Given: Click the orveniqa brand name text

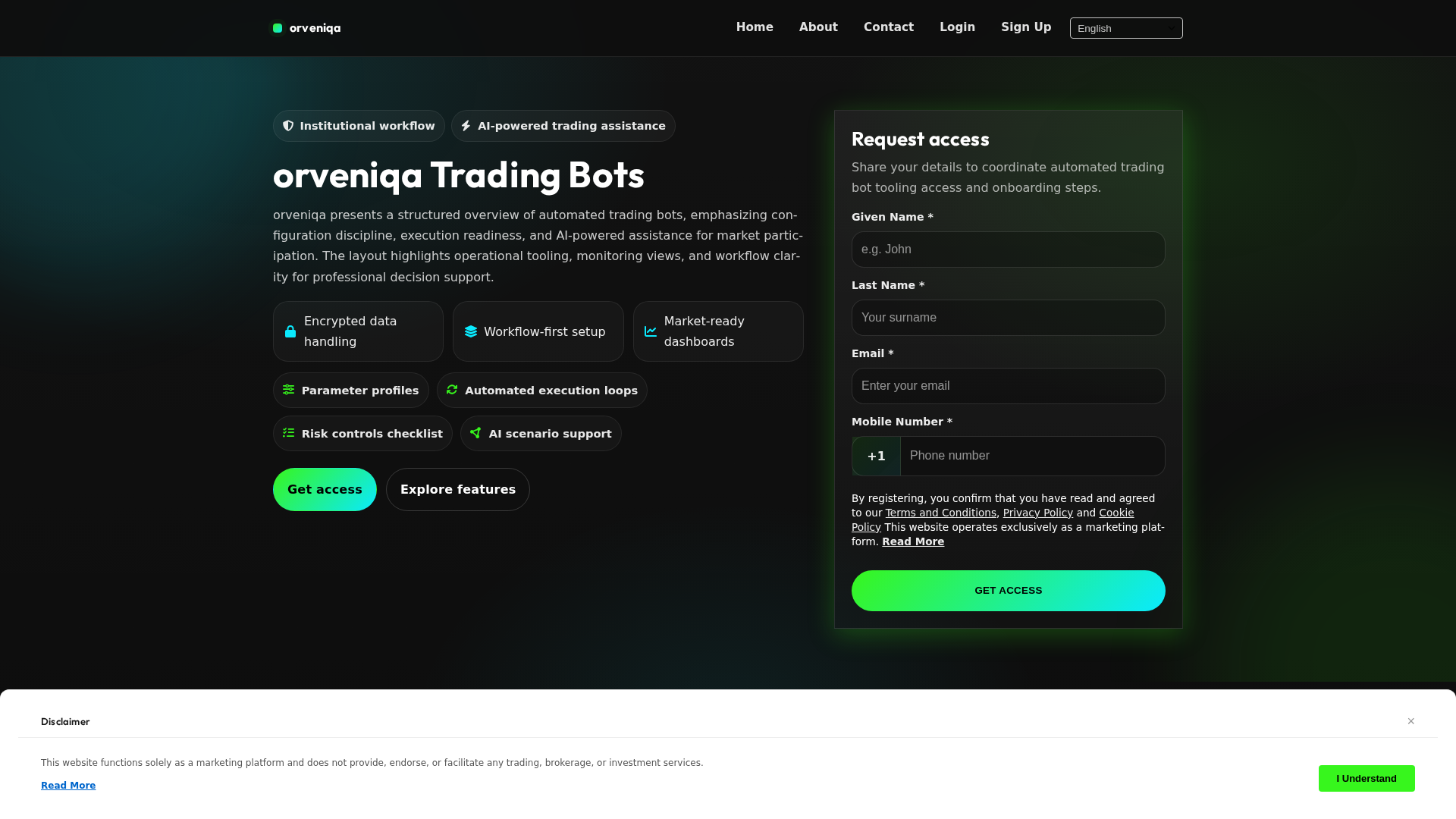Looking at the screenshot, I should click(x=315, y=28).
